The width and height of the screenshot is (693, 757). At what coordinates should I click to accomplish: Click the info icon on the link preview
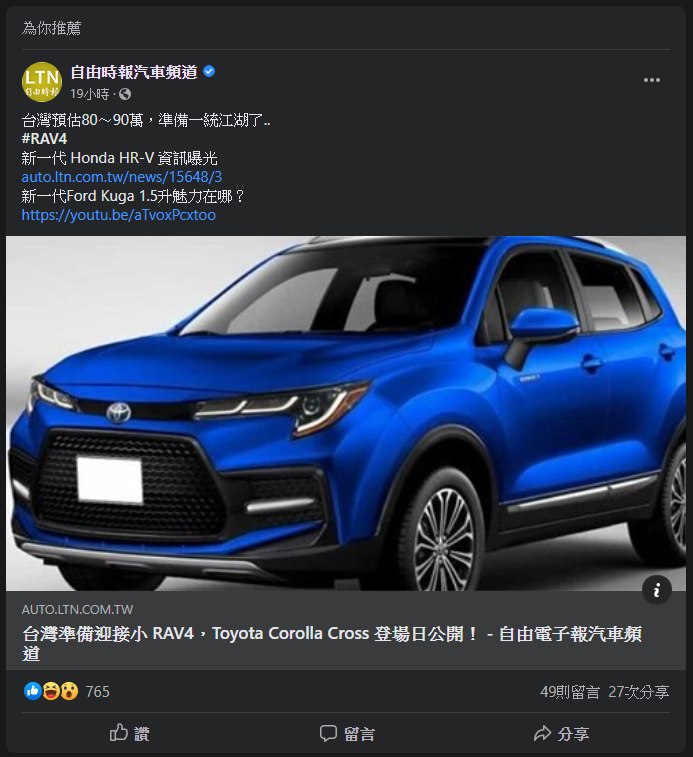tap(656, 590)
